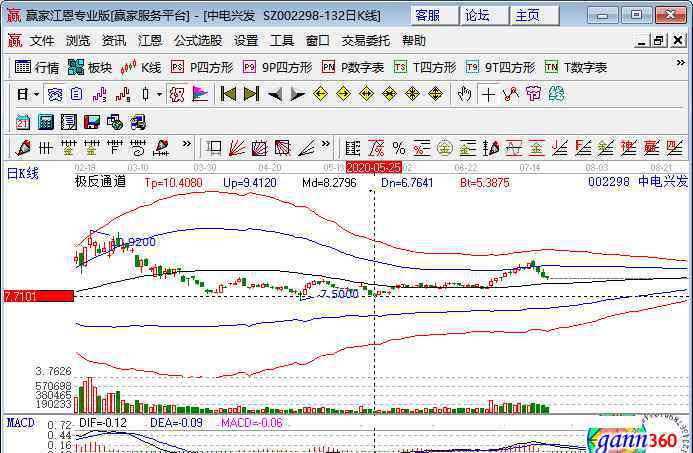Screen dimensions: 693x453
Task: Jump to the first bar
Action: tap(228, 94)
